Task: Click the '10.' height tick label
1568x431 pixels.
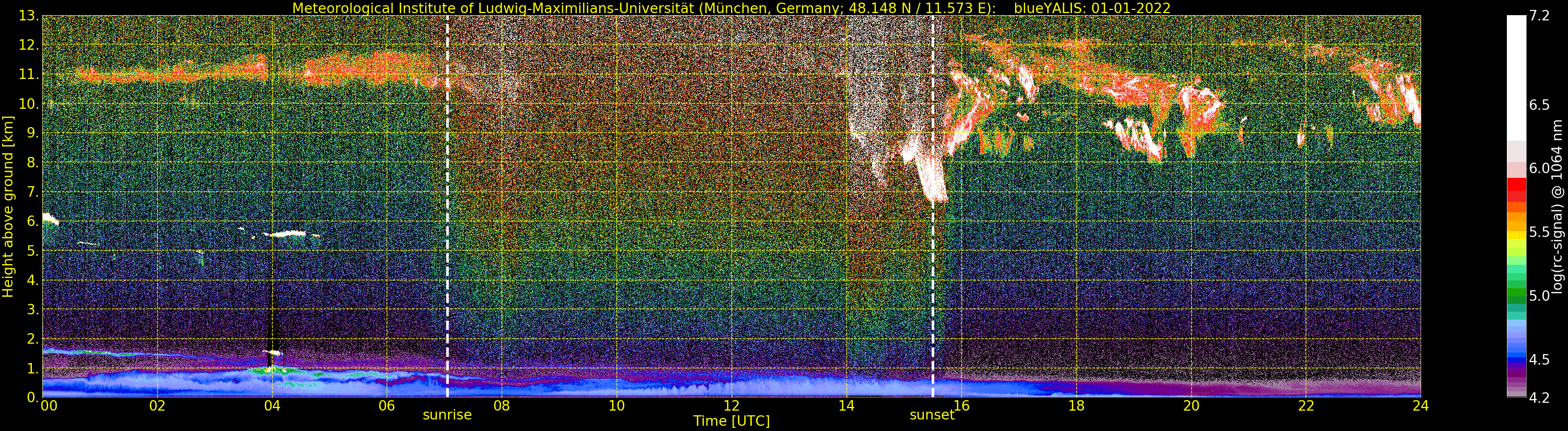Action: tap(29, 104)
